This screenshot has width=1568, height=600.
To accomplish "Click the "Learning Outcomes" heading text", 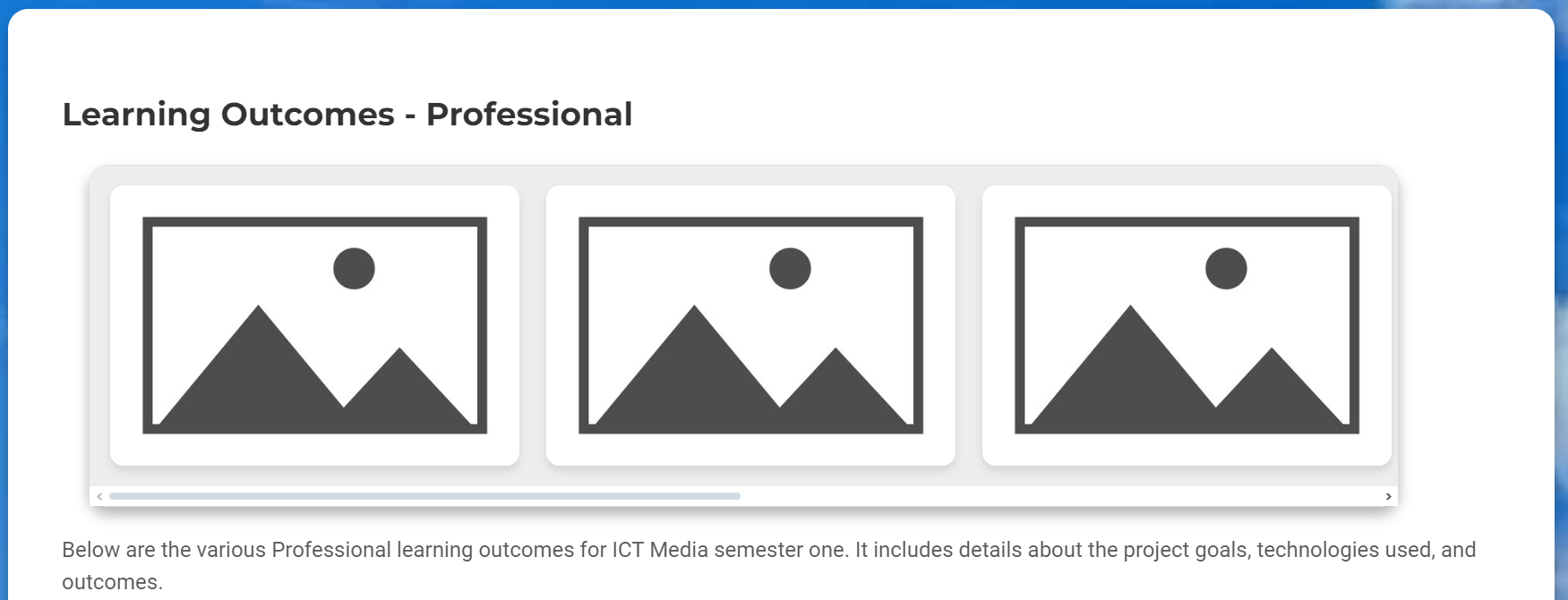I will pos(228,115).
